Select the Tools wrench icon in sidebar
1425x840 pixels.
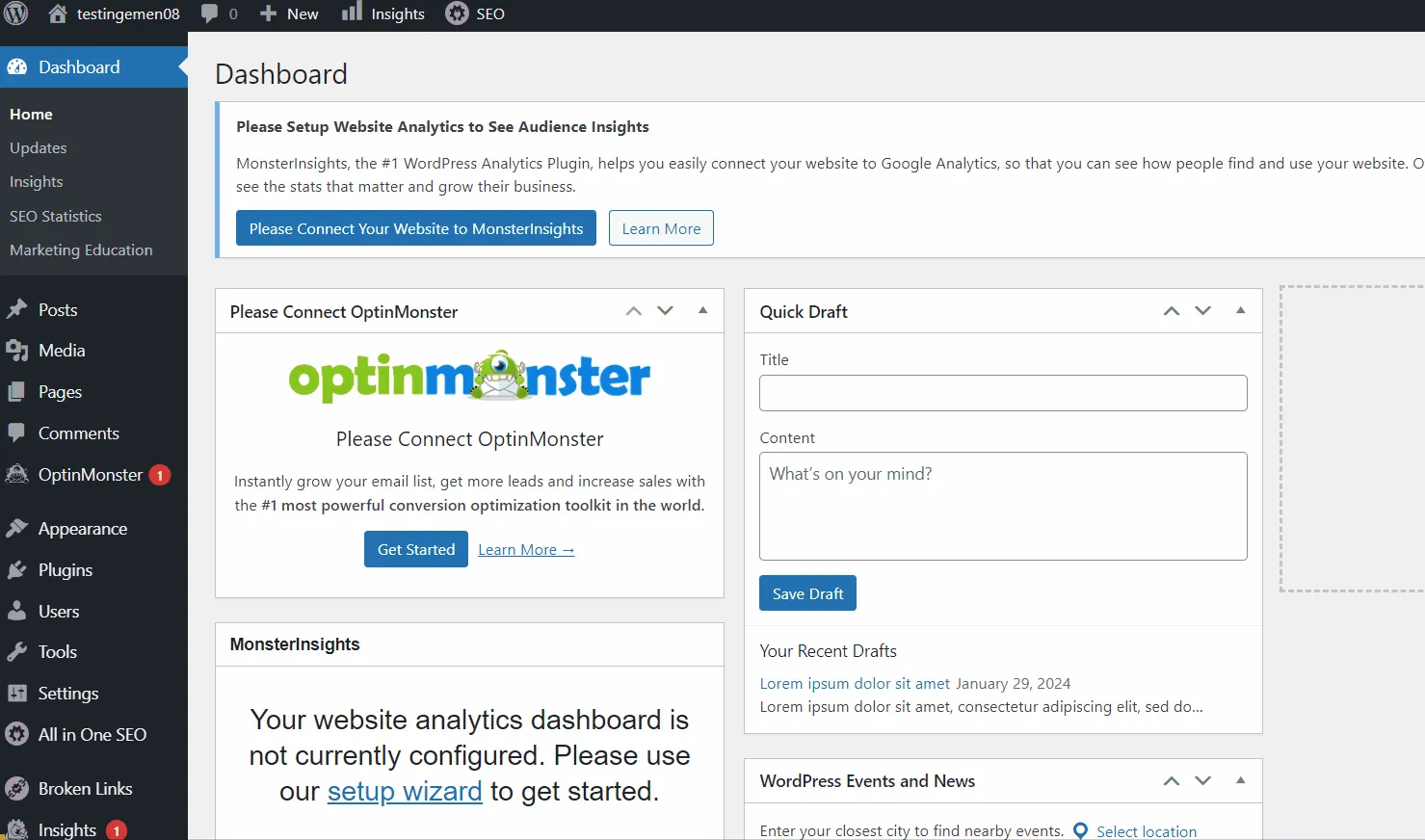[16, 651]
